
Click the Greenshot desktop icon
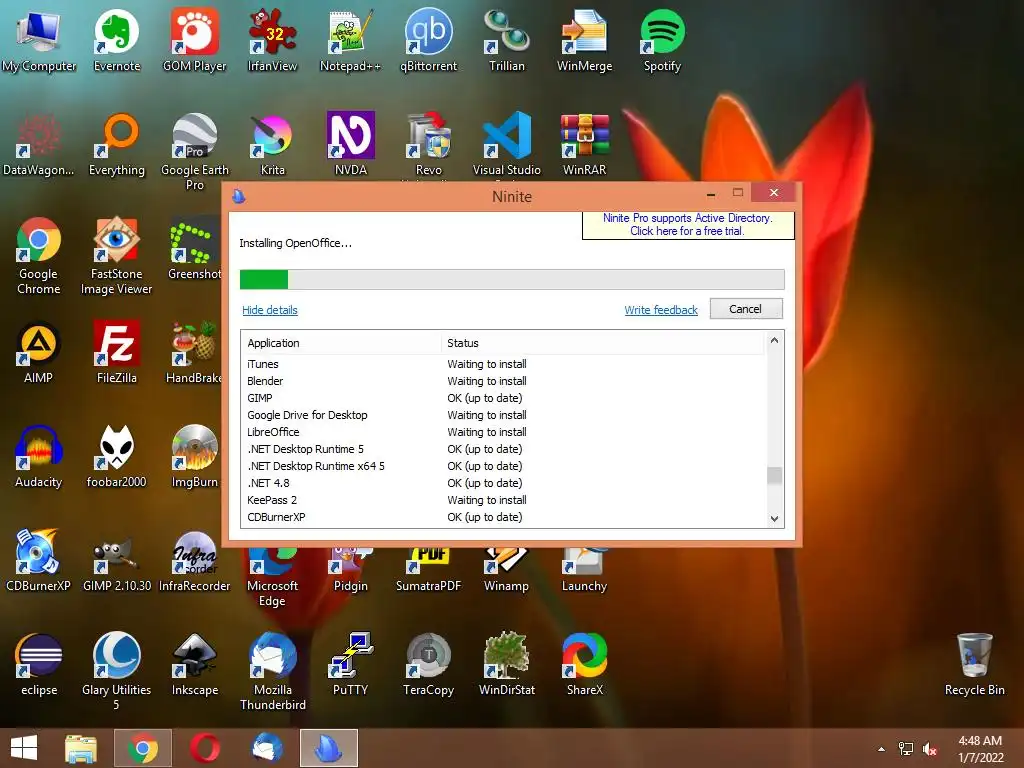click(x=194, y=248)
